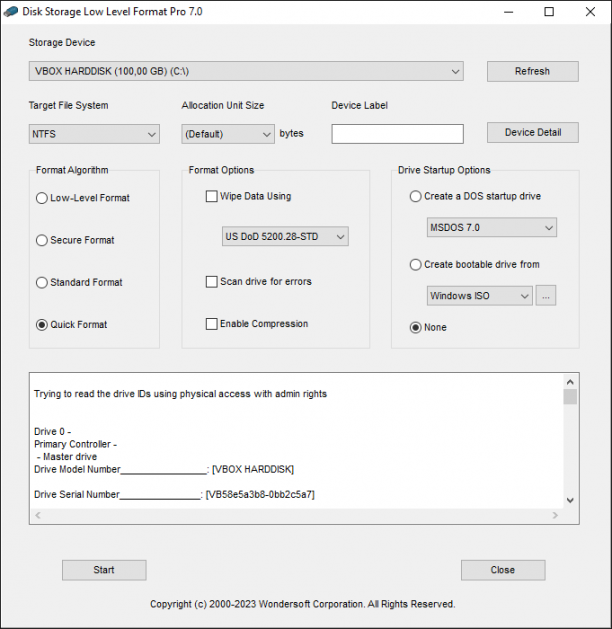Open the Storage Device dropdown
The height and width of the screenshot is (629, 612).
click(246, 71)
